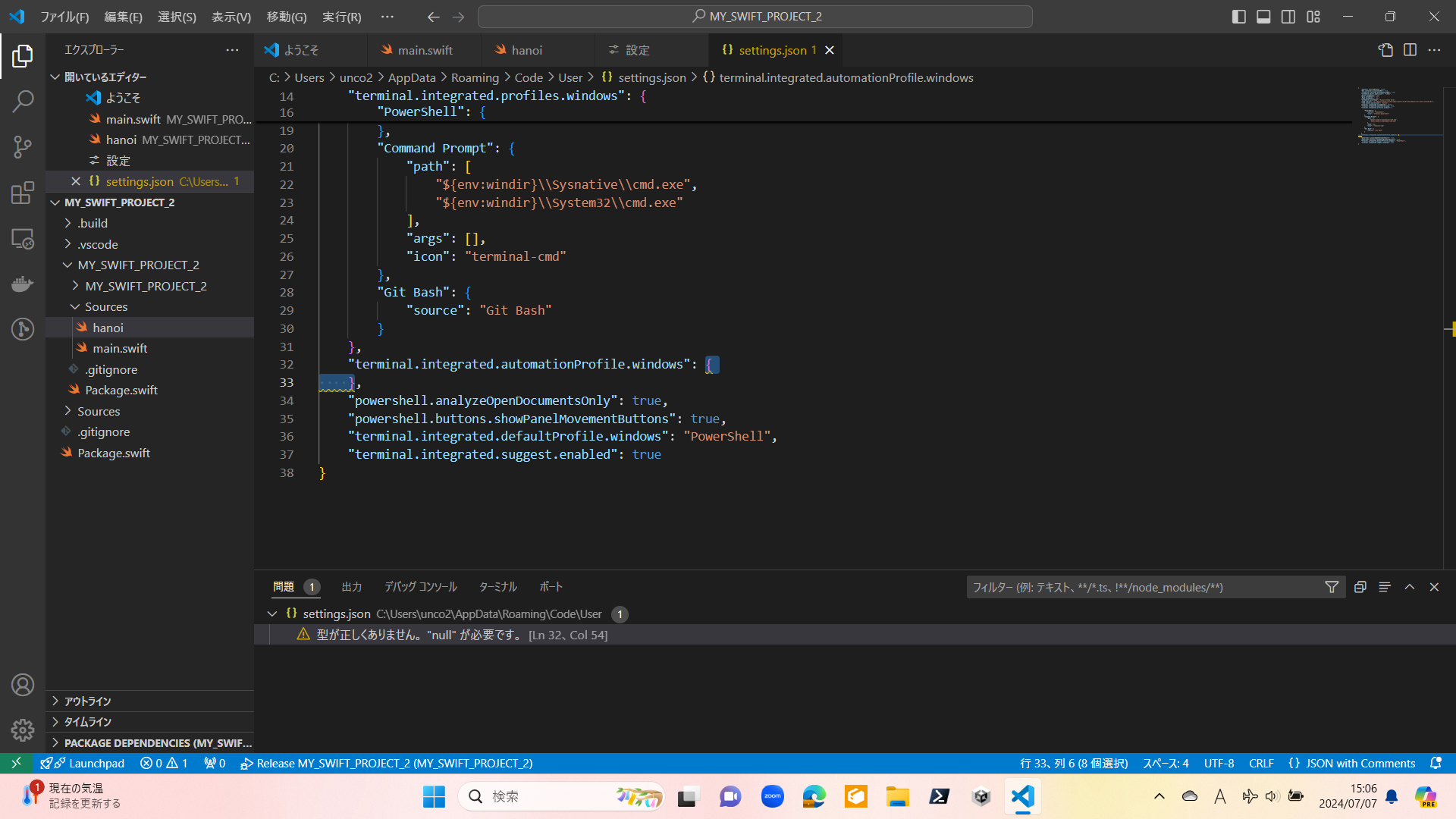Expand the .build folder
Image resolution: width=1456 pixels, height=819 pixels.
click(x=68, y=223)
